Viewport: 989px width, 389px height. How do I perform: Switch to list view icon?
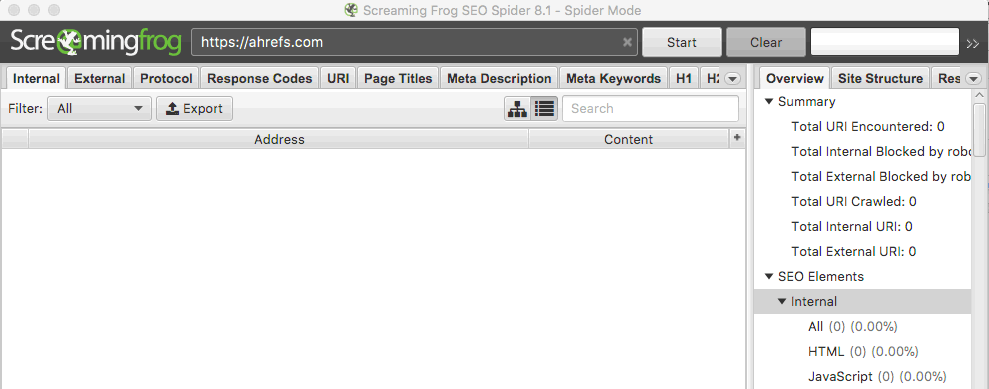(544, 108)
